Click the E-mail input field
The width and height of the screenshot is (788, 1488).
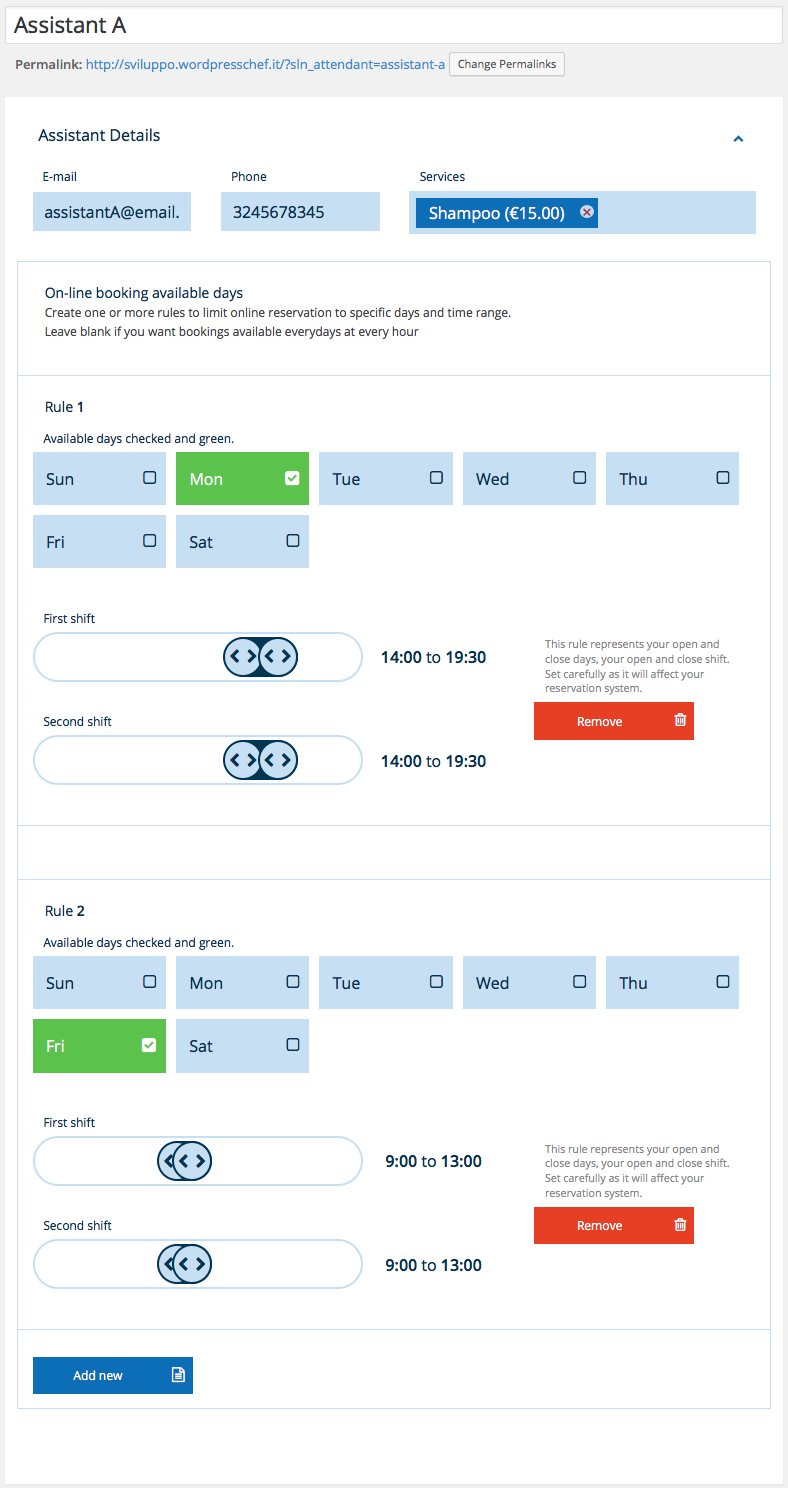pyautogui.click(x=112, y=212)
